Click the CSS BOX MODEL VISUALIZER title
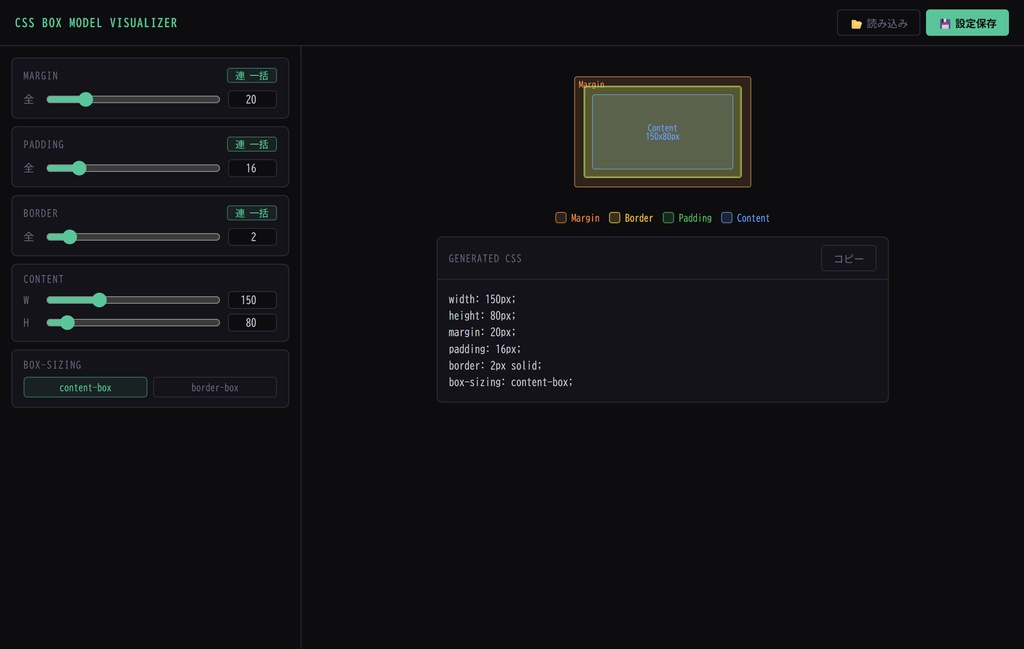Screen dimensions: 1024x649 (96, 23)
